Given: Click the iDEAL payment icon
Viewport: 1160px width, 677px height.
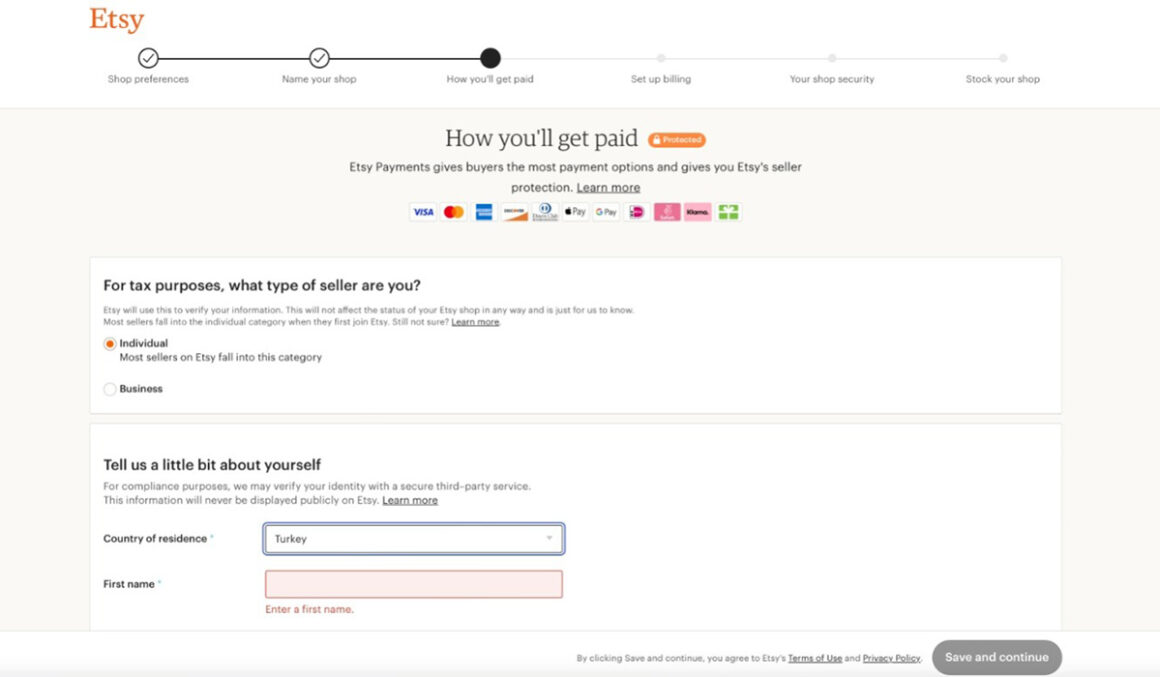Looking at the screenshot, I should (636, 211).
